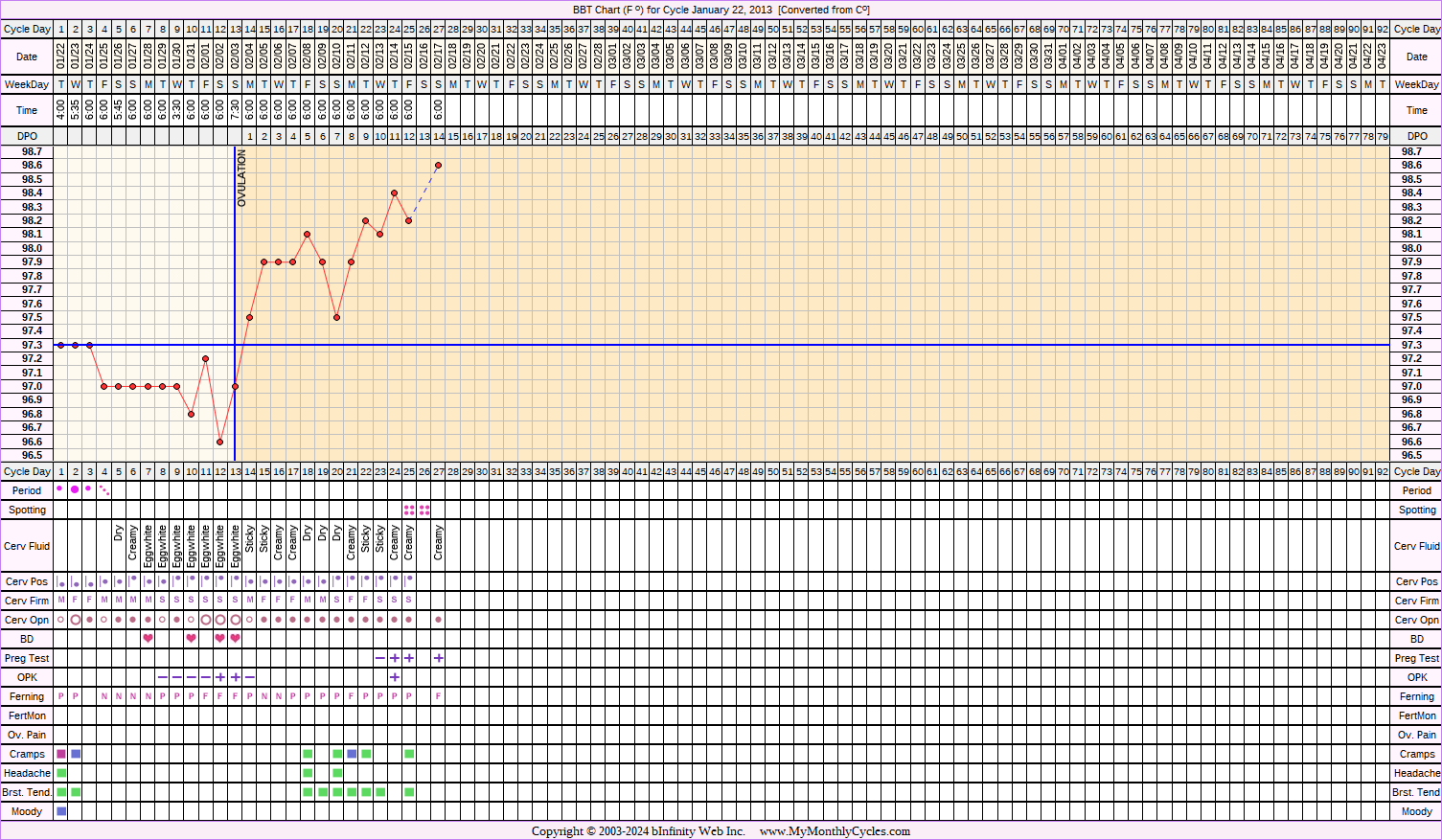The height and width of the screenshot is (840, 1442).
Task: Click the negative pregnancy test on cycle day 23
Action: click(380, 658)
